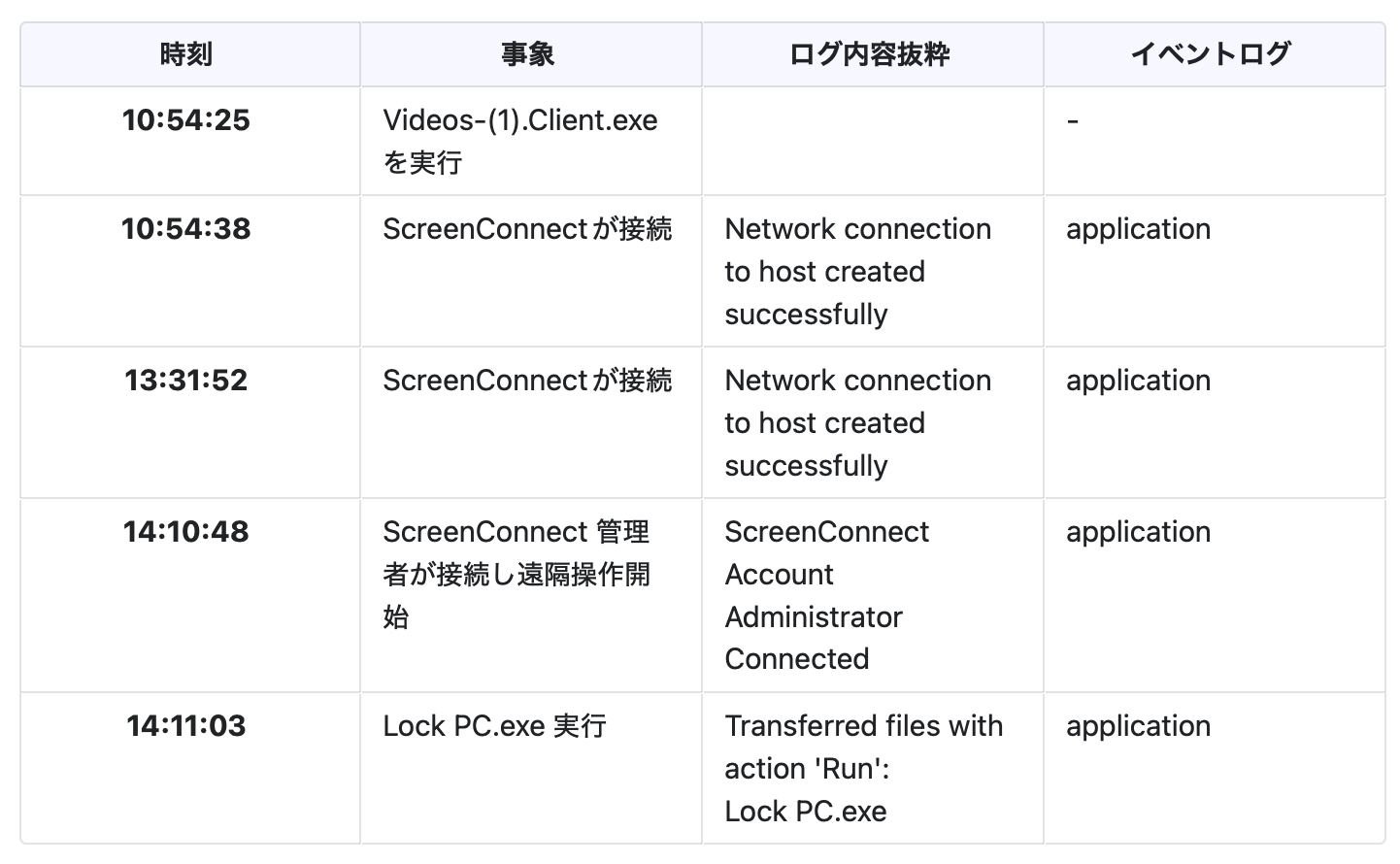Viewport: 1400px width, 864px height.
Task: Click the 事象 column header
Action: click(x=528, y=54)
